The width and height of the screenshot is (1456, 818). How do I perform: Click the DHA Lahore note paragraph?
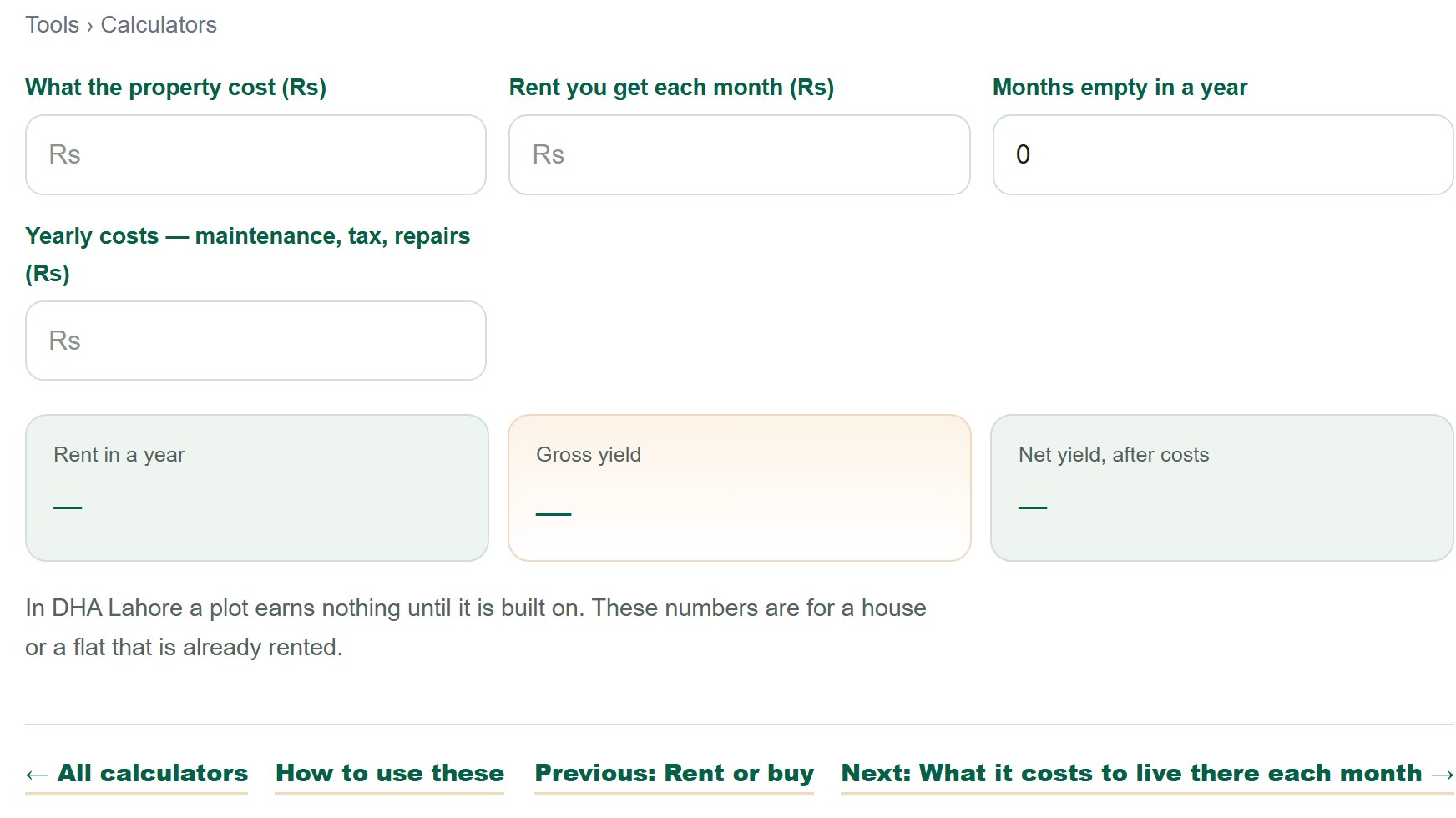476,628
